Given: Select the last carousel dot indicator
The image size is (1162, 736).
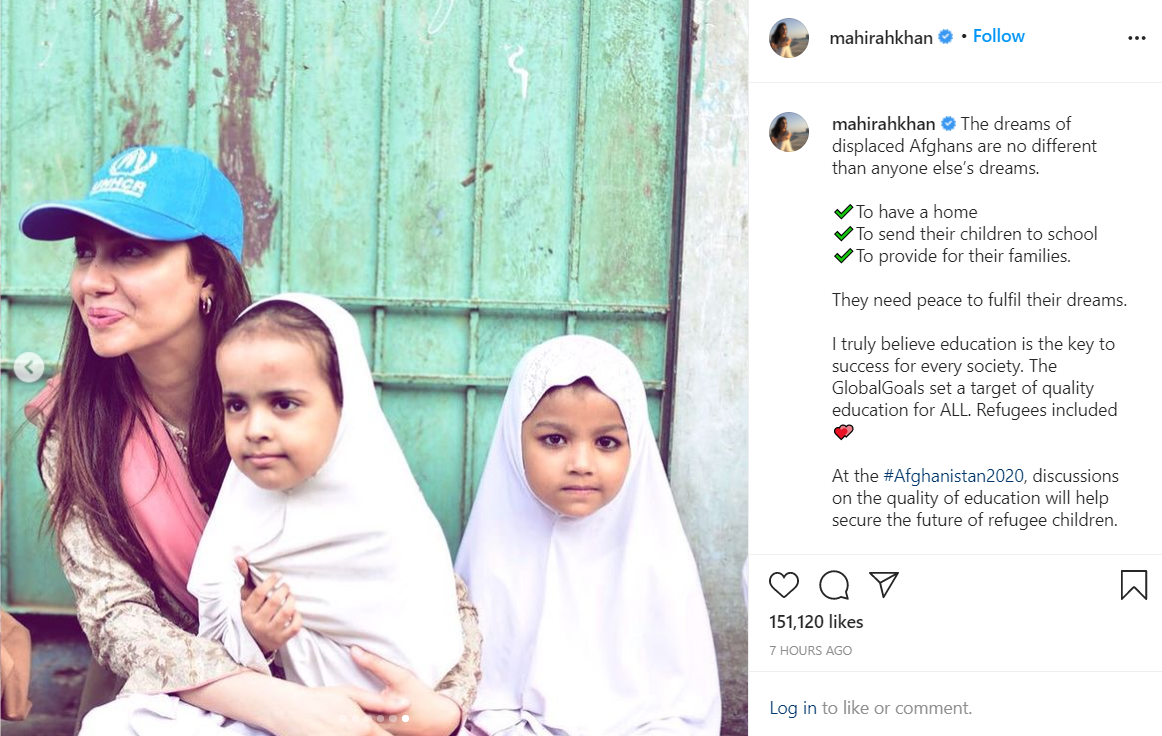Looking at the screenshot, I should 405,718.
